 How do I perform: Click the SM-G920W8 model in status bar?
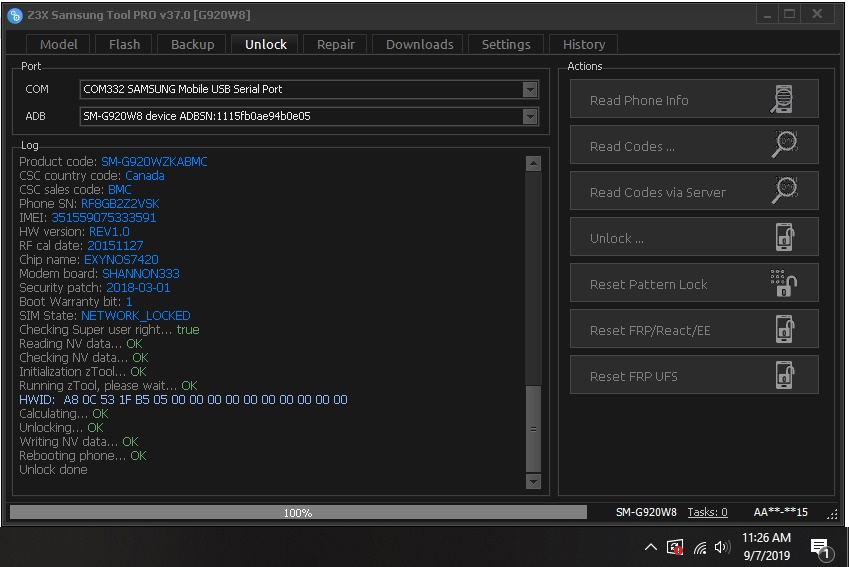coord(646,512)
